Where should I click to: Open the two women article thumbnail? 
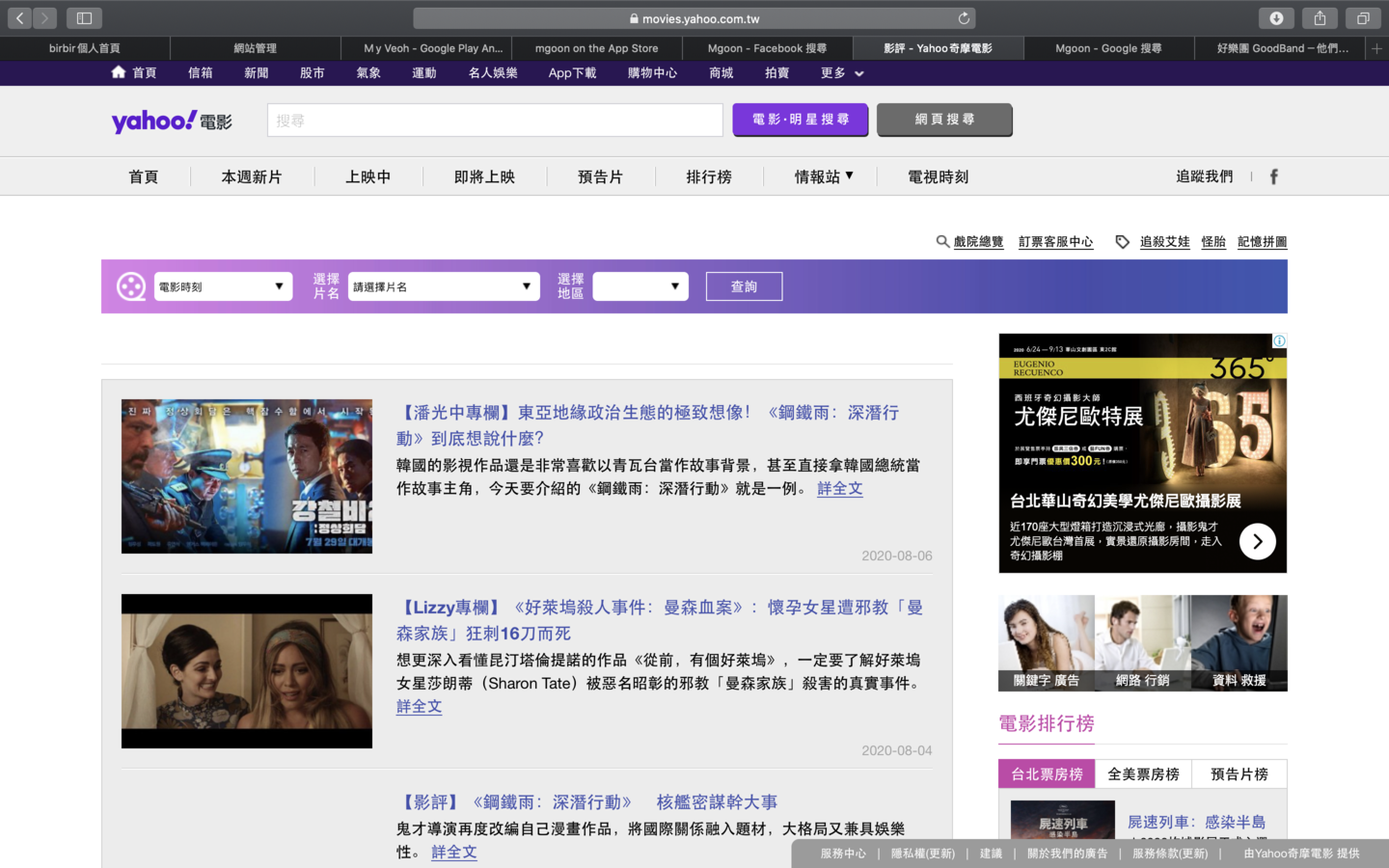[247, 671]
